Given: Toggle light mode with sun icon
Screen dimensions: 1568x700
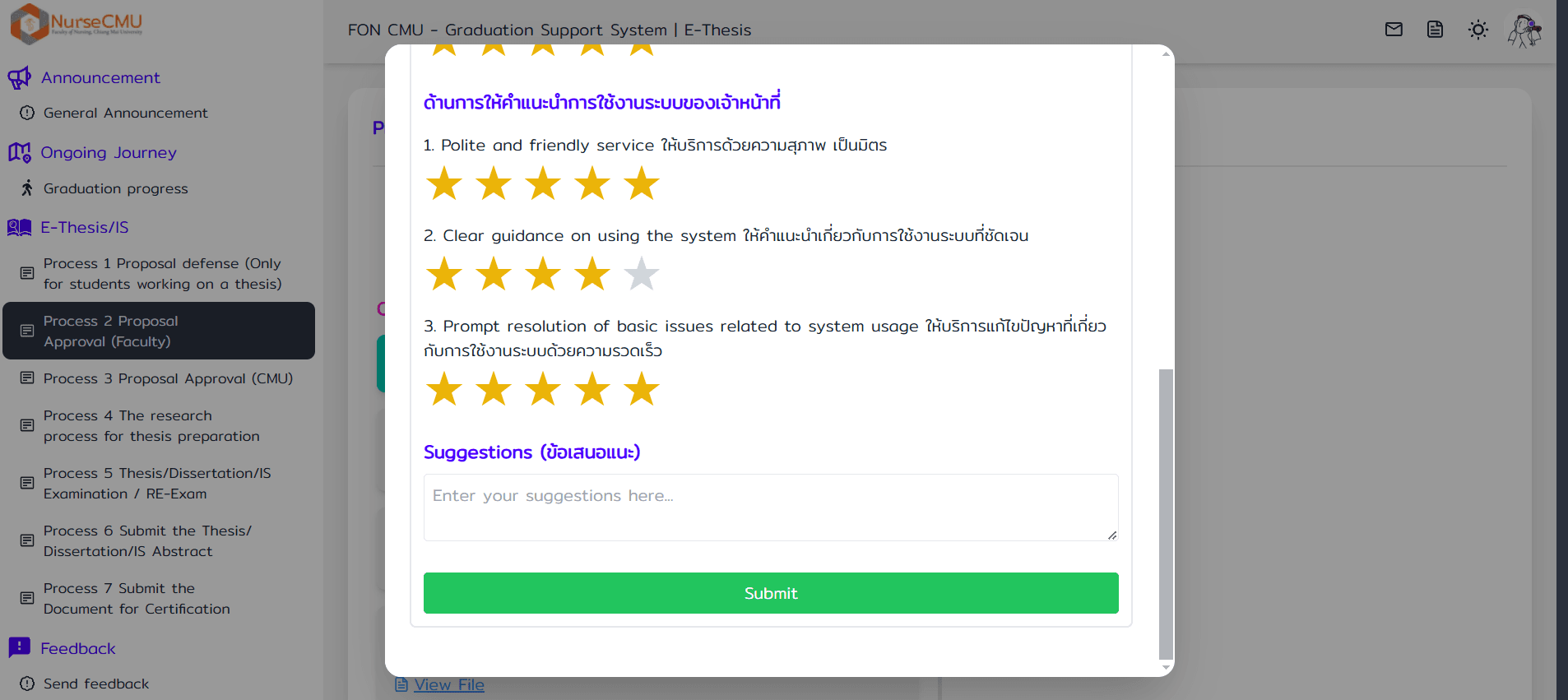Looking at the screenshot, I should click(x=1478, y=30).
